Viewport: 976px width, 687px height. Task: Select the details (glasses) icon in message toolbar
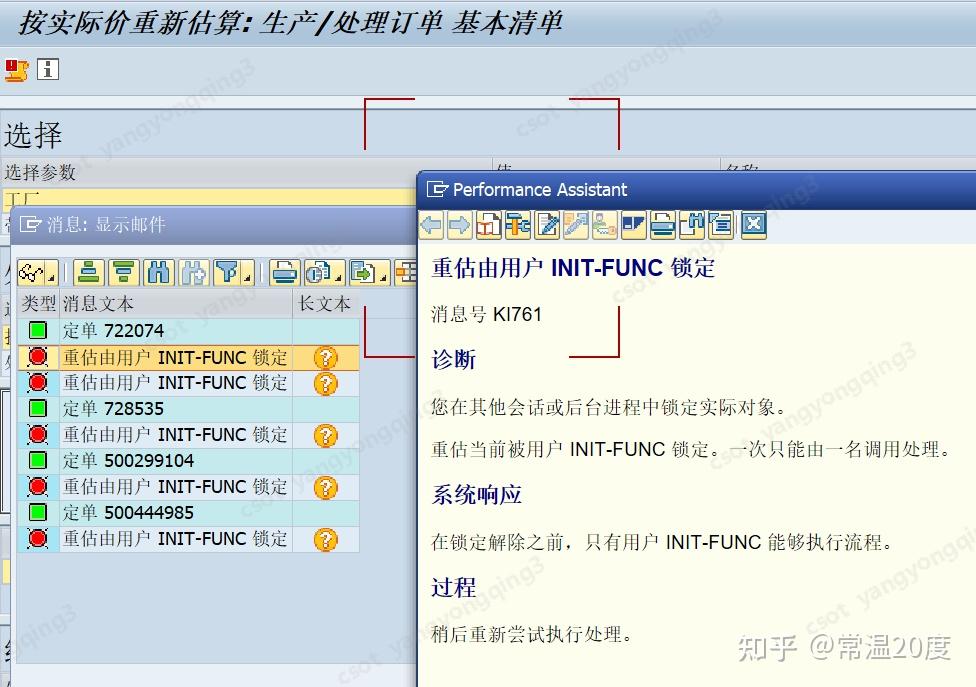pyautogui.click(x=30, y=271)
